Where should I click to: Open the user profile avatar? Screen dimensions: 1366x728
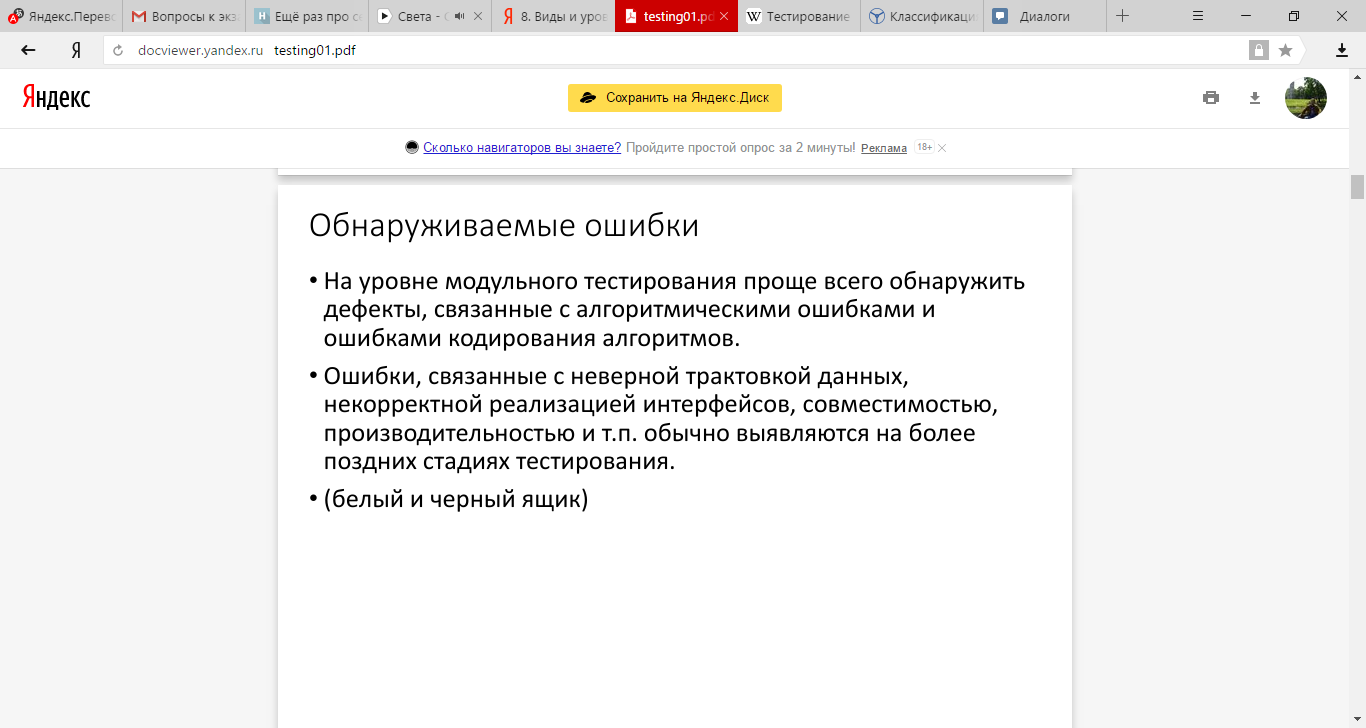(1306, 98)
